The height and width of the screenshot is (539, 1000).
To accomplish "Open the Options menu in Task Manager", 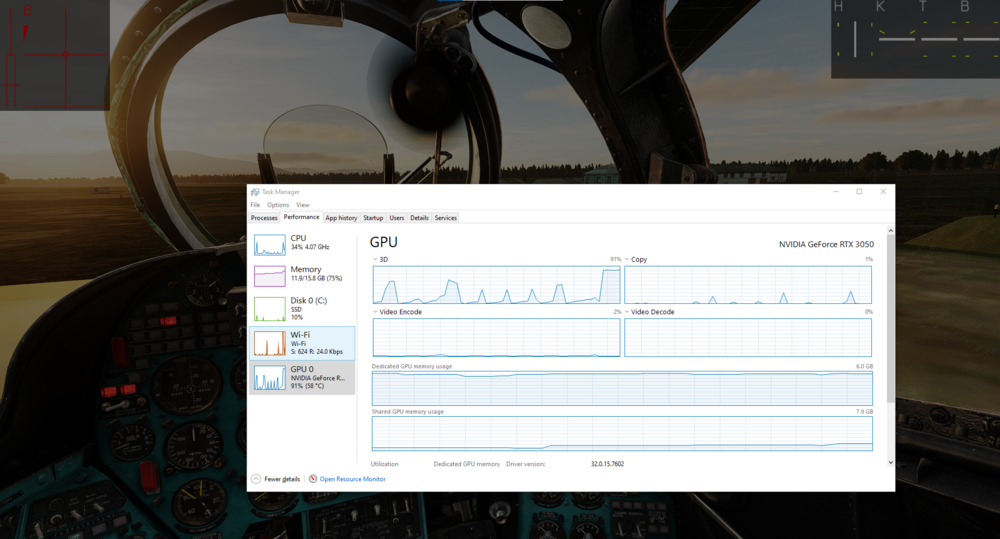I will (278, 205).
